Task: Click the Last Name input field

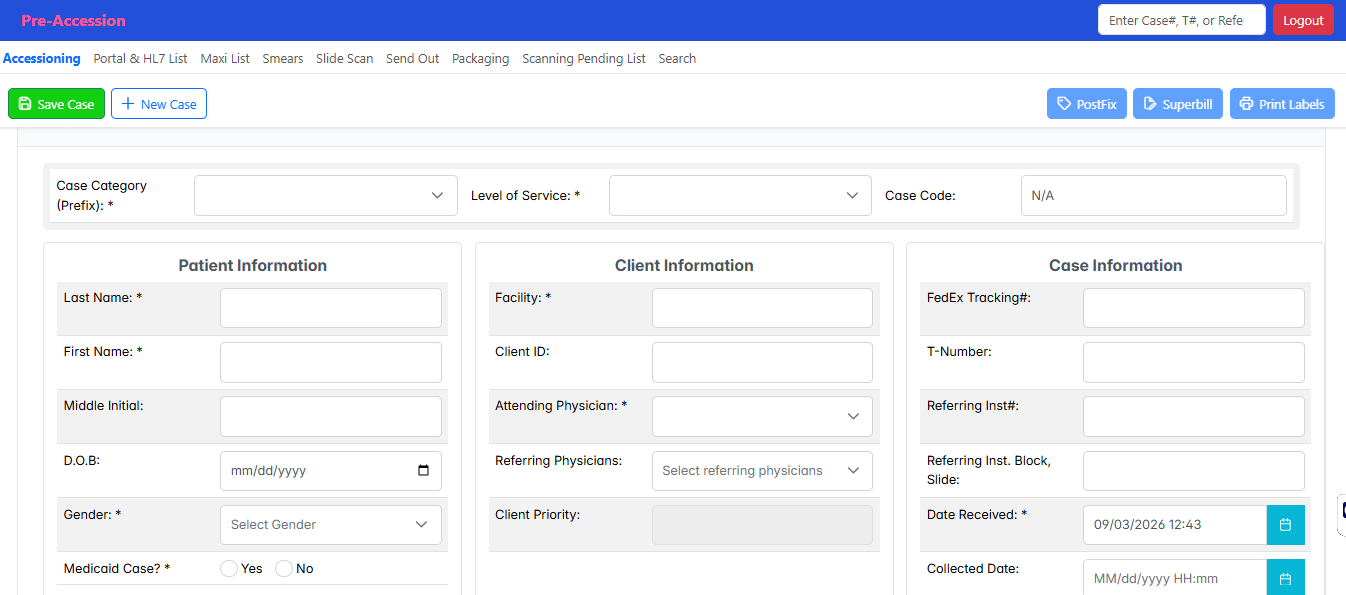Action: pos(331,308)
